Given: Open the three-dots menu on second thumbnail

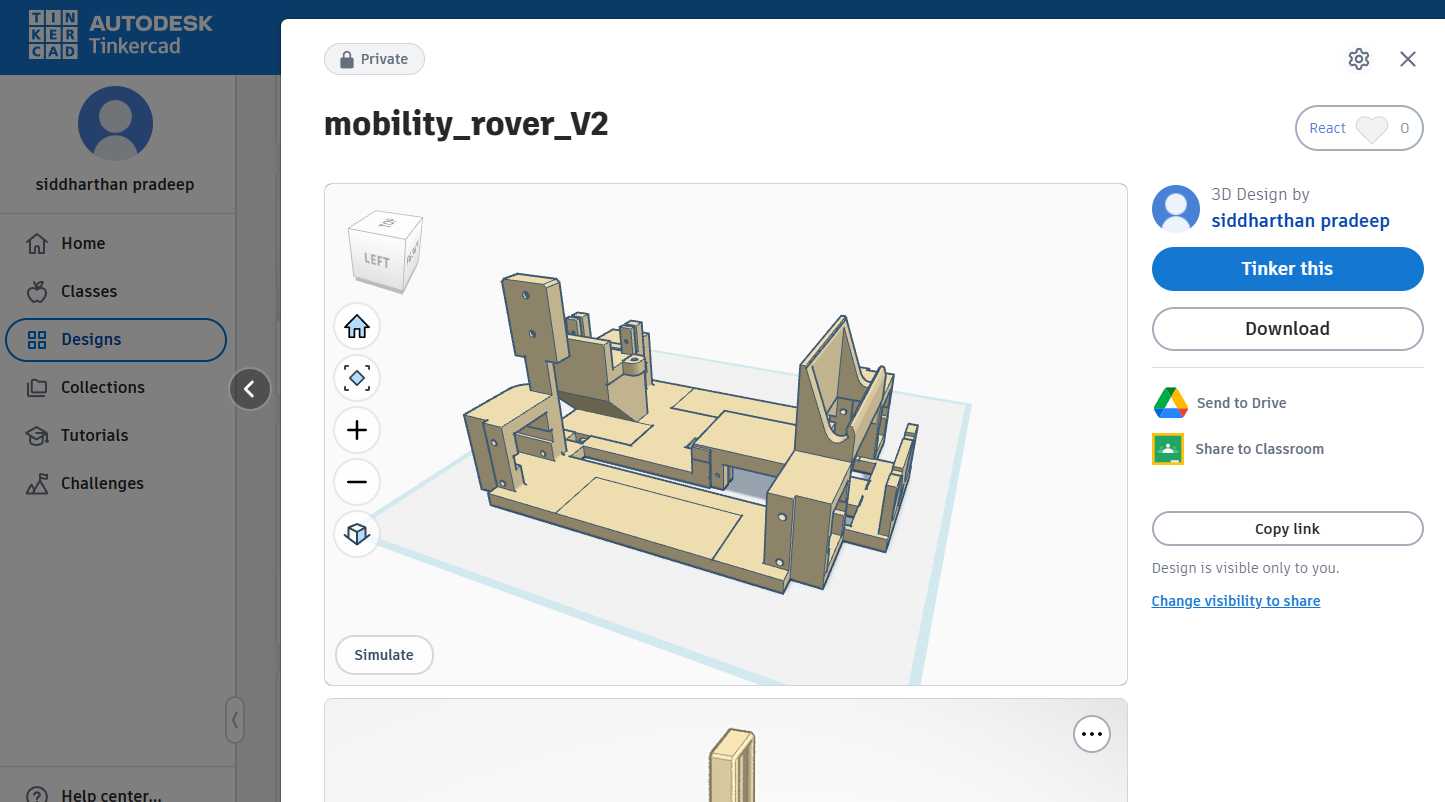Looking at the screenshot, I should click(x=1092, y=734).
